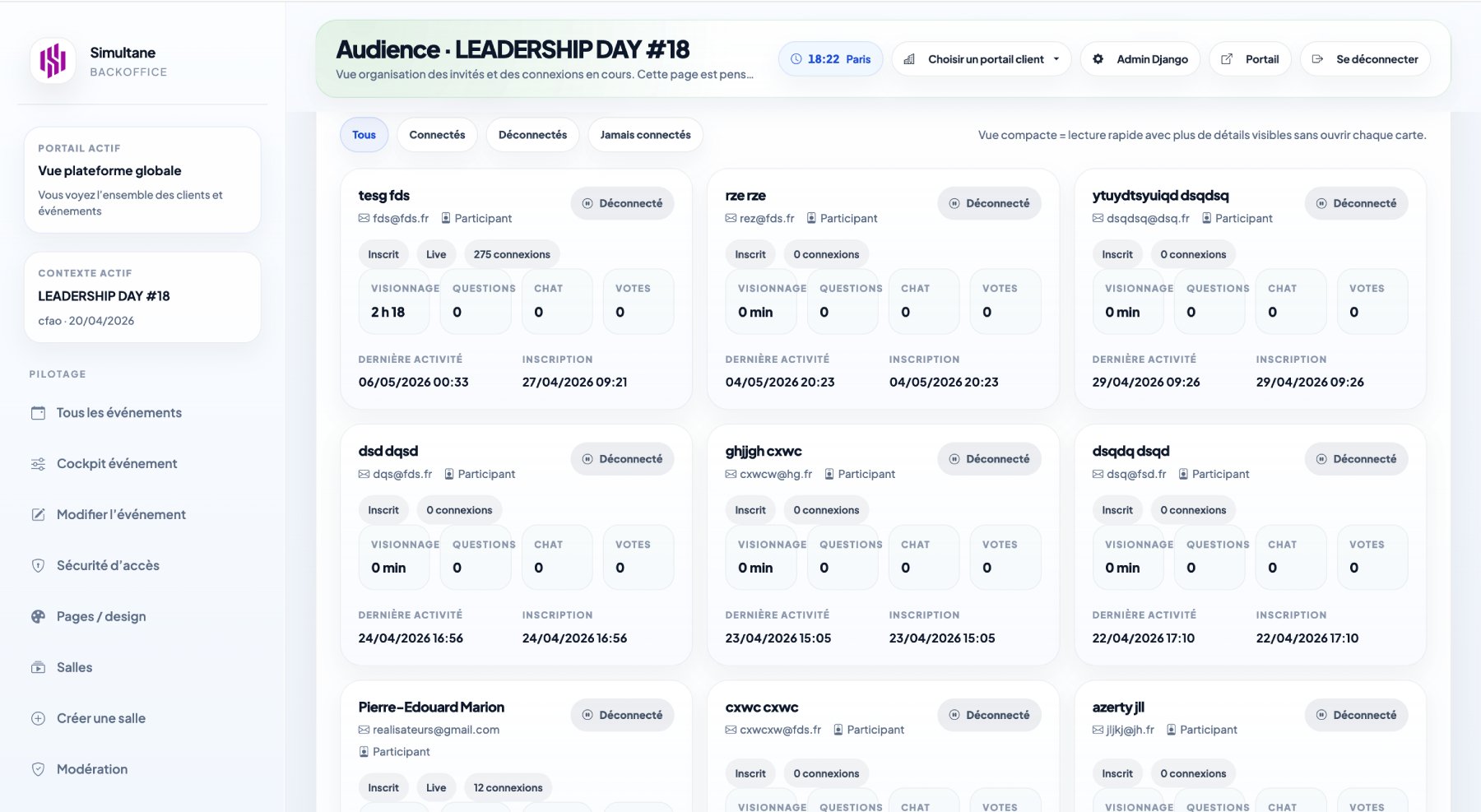Image resolution: width=1481 pixels, height=812 pixels.
Task: Click the name ghjjgh cxwc
Action: pyautogui.click(x=764, y=452)
